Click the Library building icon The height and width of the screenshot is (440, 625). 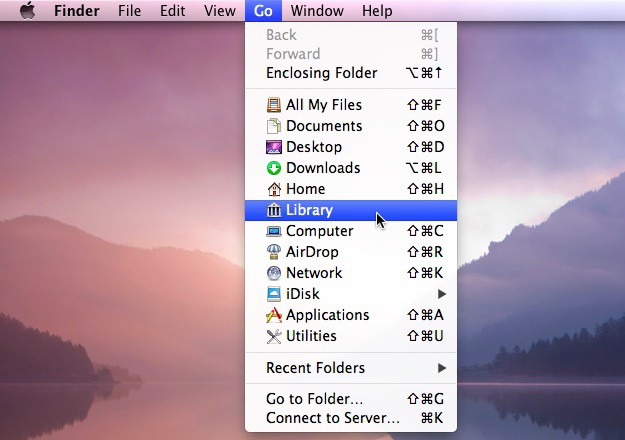pos(274,210)
